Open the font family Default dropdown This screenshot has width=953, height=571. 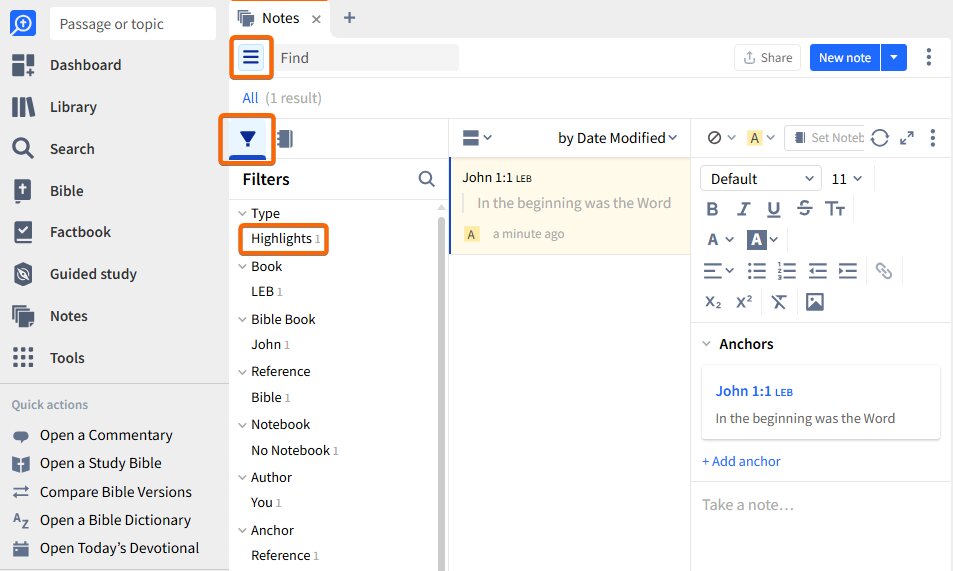coord(761,179)
